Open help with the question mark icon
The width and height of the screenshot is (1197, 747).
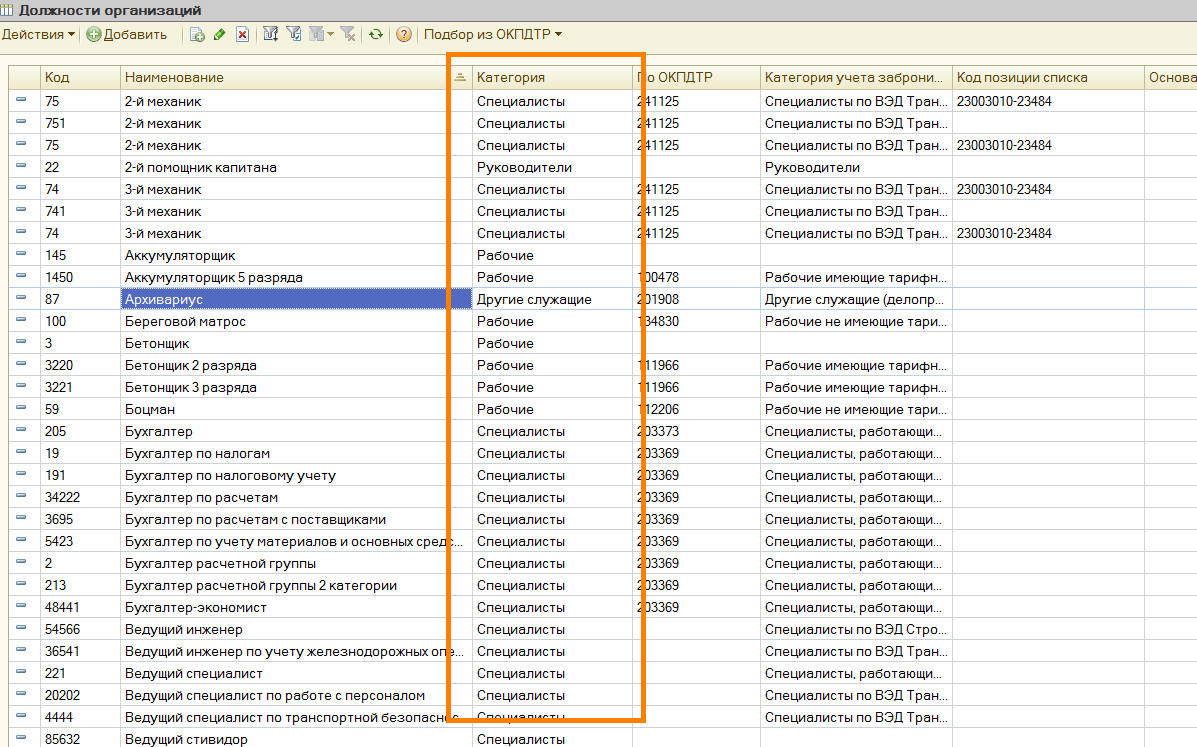tap(404, 34)
